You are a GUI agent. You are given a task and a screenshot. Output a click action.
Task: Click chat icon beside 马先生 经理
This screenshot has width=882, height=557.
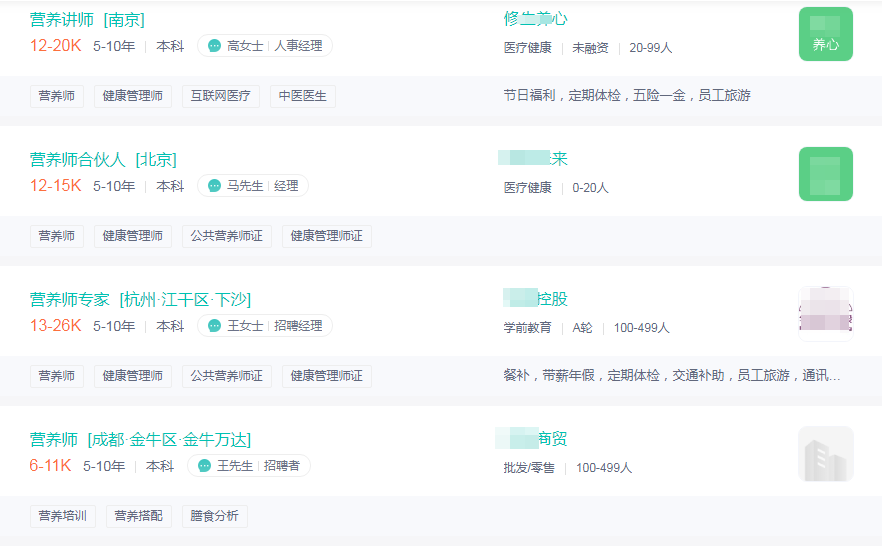click(x=214, y=186)
